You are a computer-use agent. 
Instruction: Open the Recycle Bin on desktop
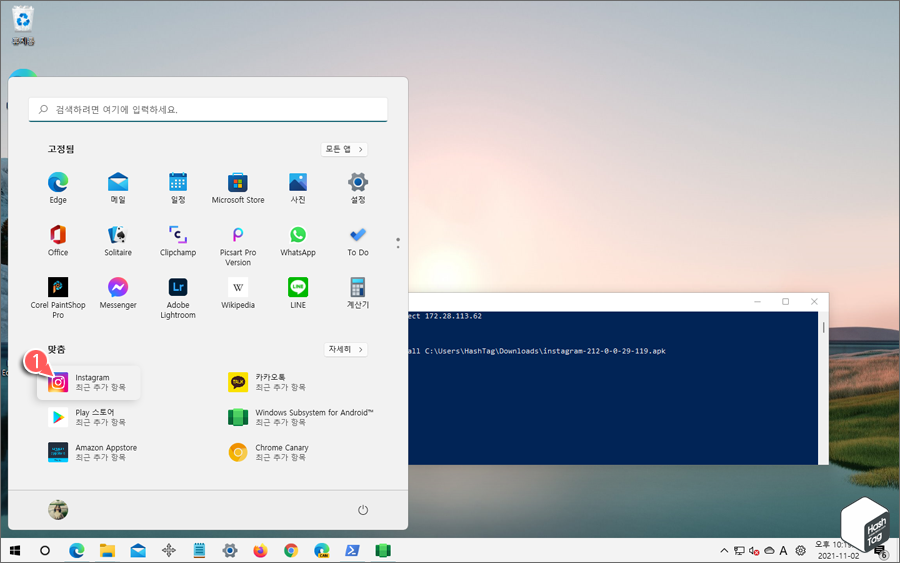(x=23, y=26)
